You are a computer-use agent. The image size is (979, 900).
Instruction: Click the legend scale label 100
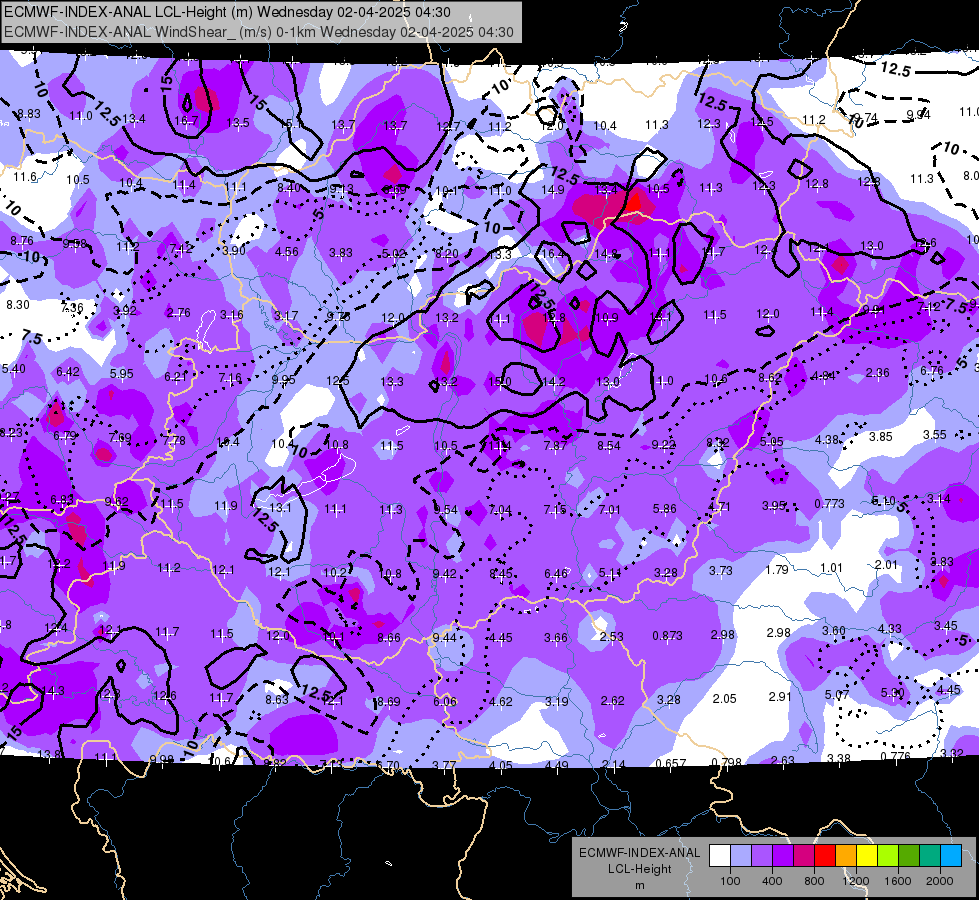730,881
